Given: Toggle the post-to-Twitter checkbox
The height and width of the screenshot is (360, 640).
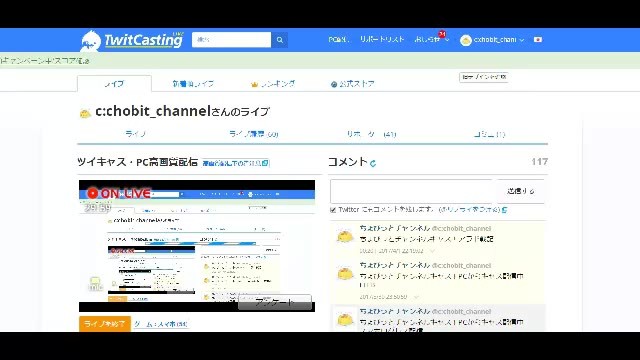Looking at the screenshot, I should pos(333,210).
